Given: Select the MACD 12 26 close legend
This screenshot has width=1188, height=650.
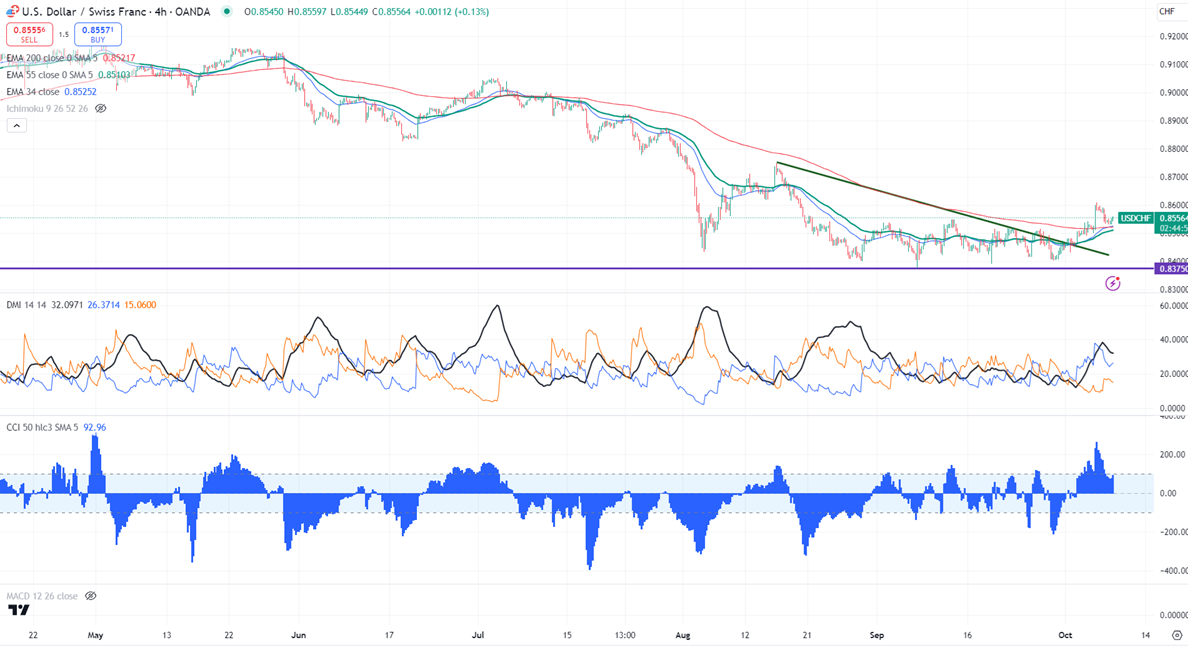Looking at the screenshot, I should [x=42, y=596].
